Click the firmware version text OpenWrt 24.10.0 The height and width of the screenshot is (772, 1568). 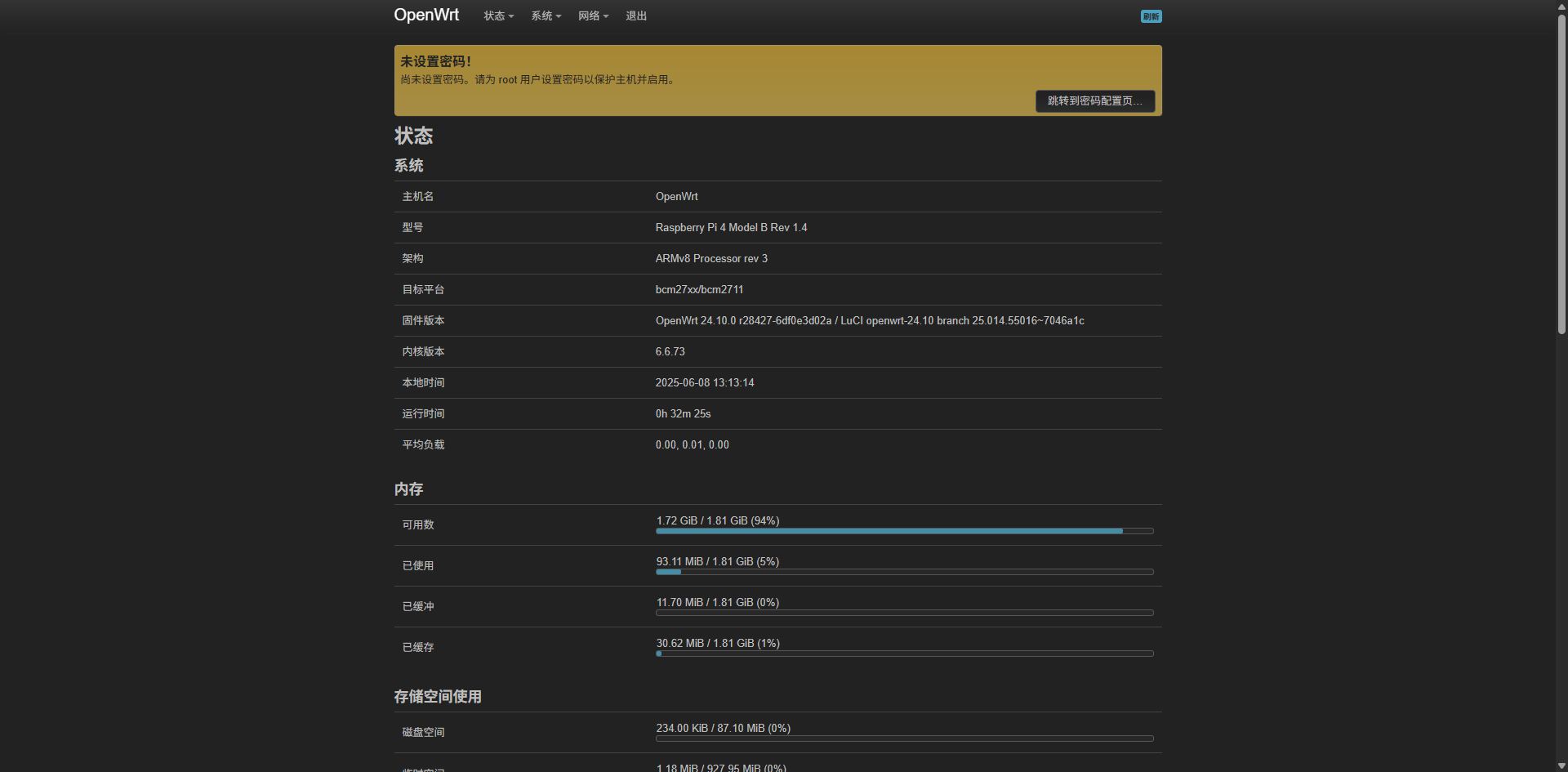click(694, 320)
